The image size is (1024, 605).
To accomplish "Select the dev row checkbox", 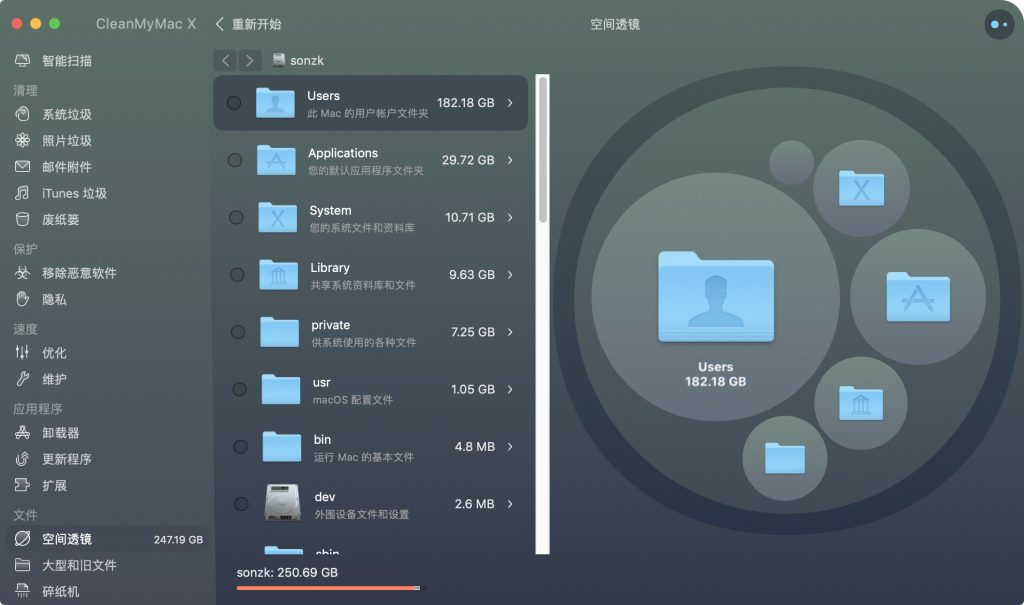I will (x=242, y=504).
